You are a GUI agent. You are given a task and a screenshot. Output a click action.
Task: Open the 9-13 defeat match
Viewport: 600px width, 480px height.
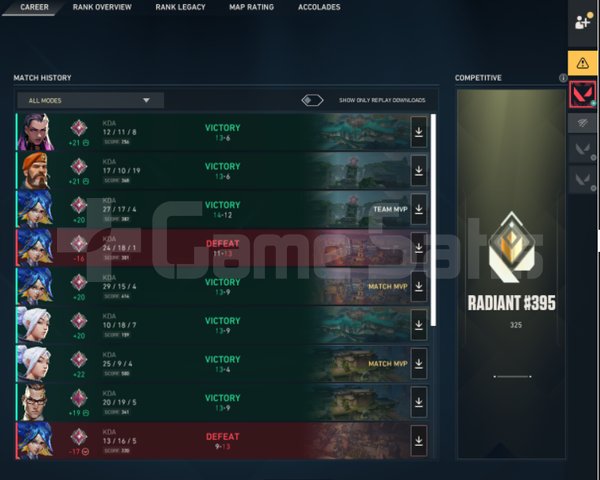click(222, 441)
